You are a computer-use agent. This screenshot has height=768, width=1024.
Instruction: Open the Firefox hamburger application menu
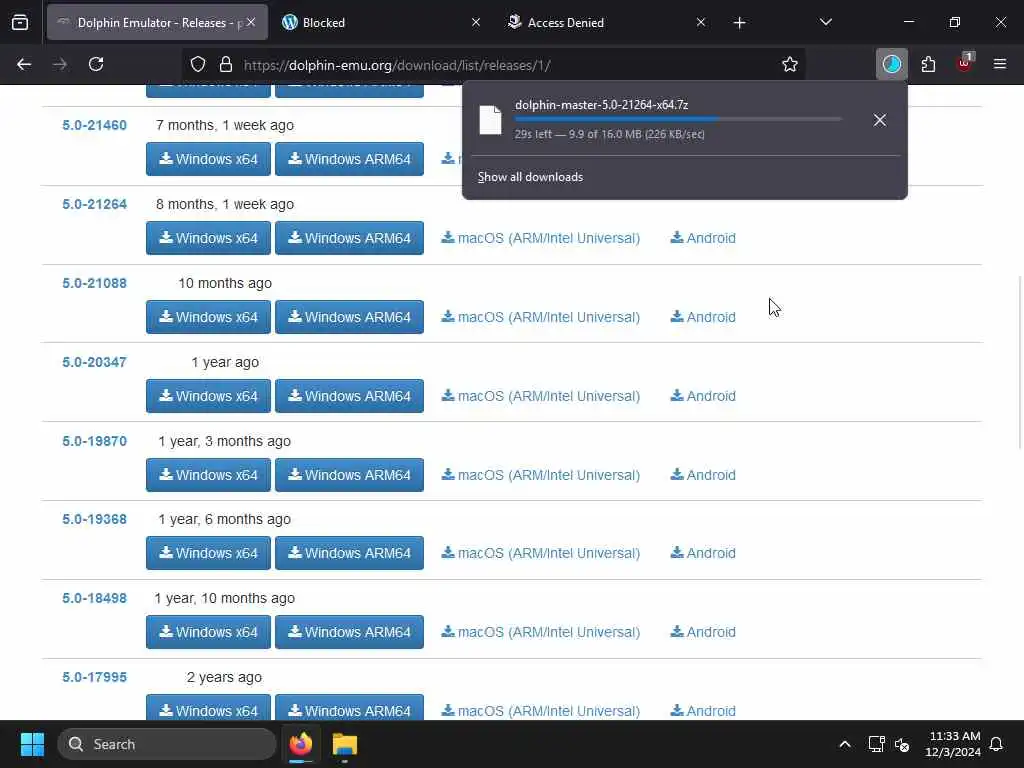click(1000, 64)
